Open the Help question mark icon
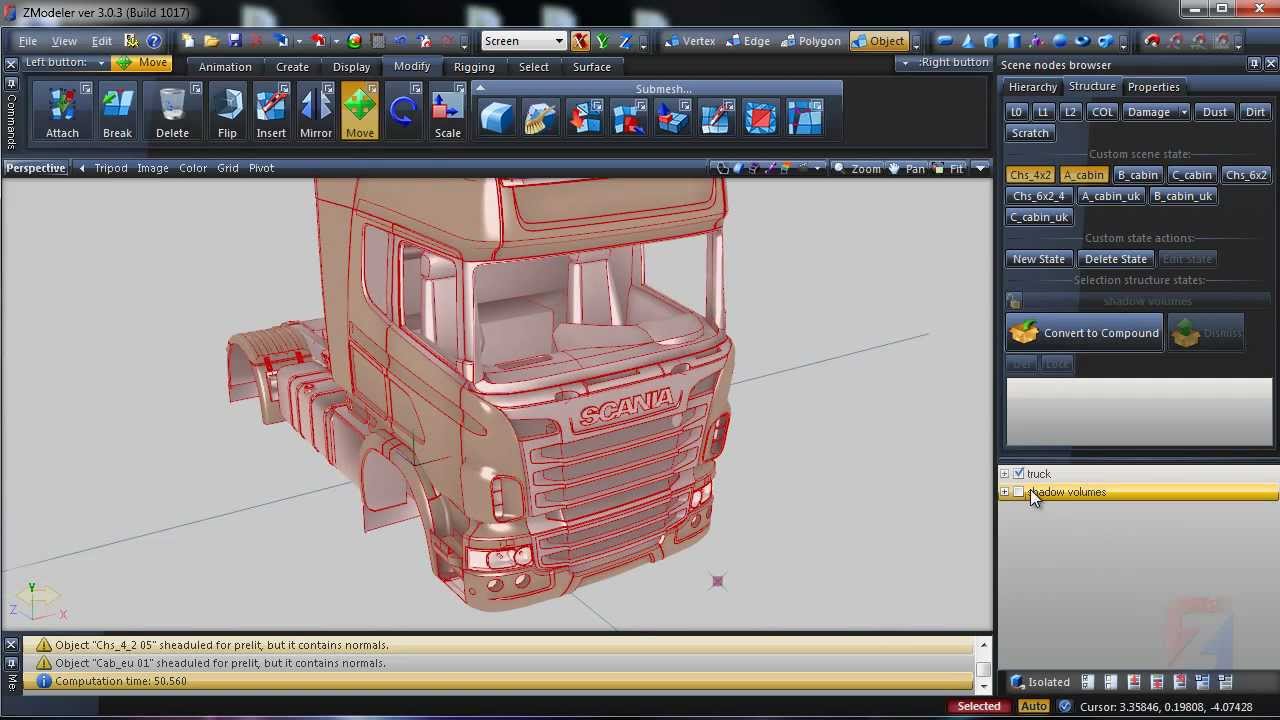The image size is (1280, 720). (x=154, y=41)
